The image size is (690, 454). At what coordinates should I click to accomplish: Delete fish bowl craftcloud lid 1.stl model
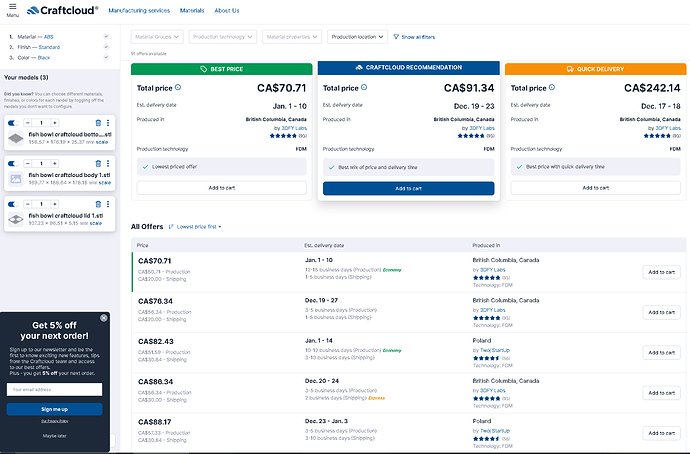(98, 204)
